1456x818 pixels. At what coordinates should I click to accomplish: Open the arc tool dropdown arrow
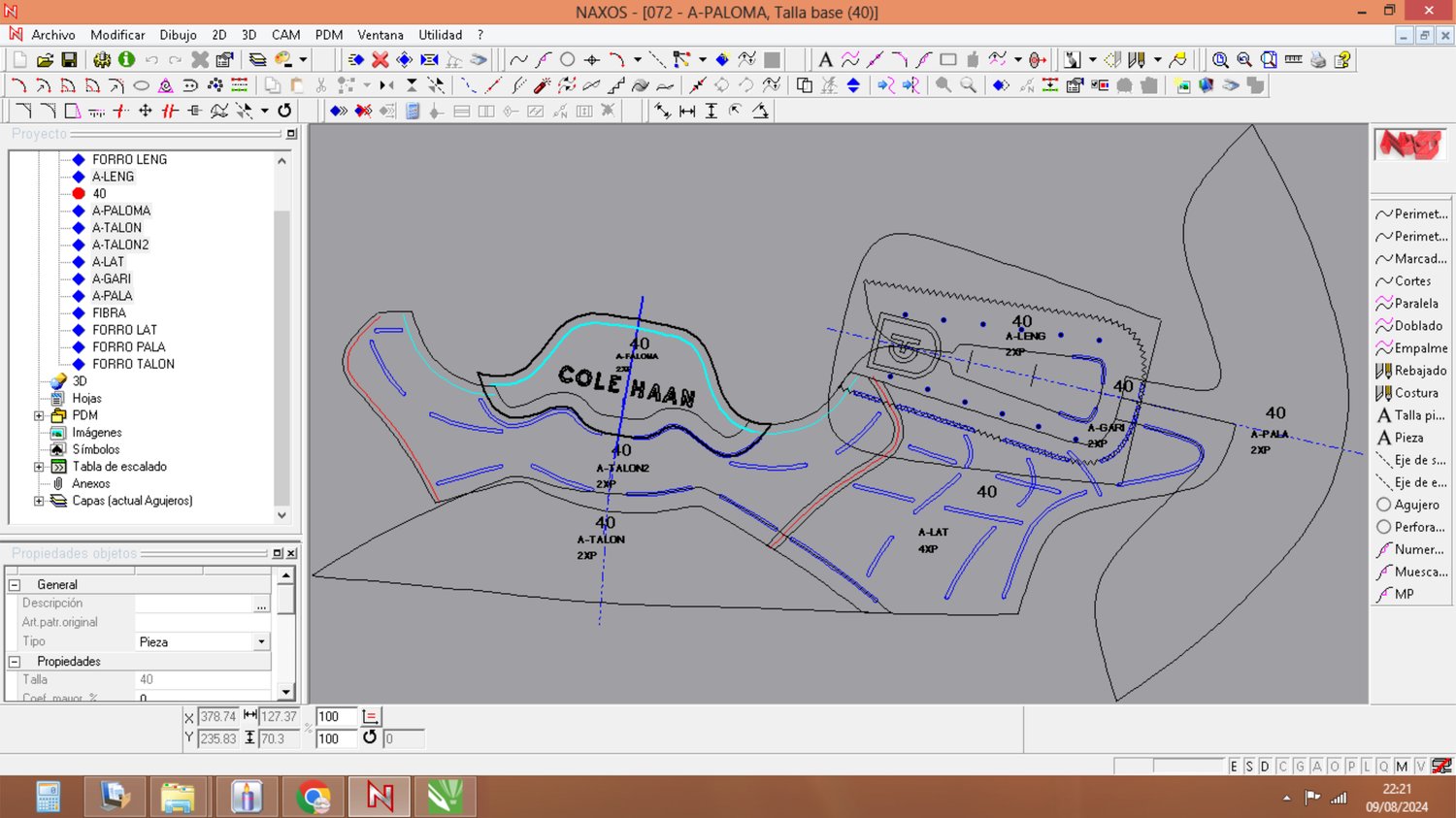[638, 60]
